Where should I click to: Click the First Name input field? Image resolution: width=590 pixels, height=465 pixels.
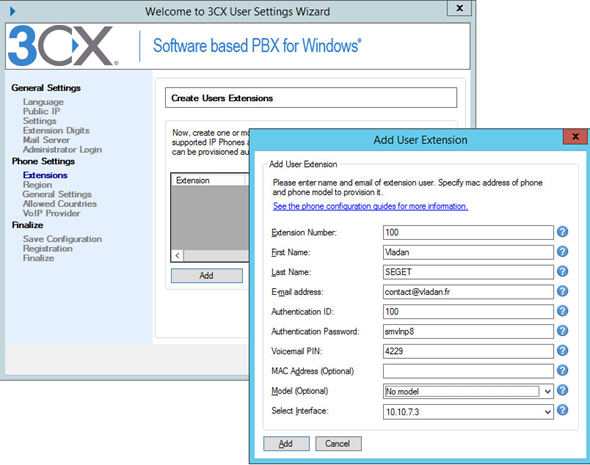point(468,252)
